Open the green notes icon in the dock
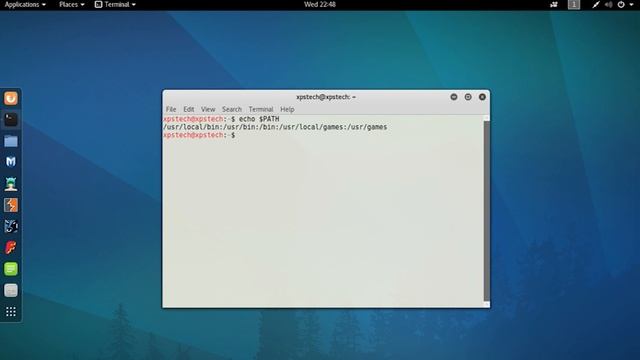The image size is (640, 360). click(11, 269)
